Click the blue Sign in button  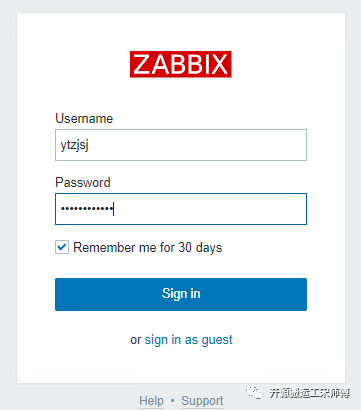(181, 294)
